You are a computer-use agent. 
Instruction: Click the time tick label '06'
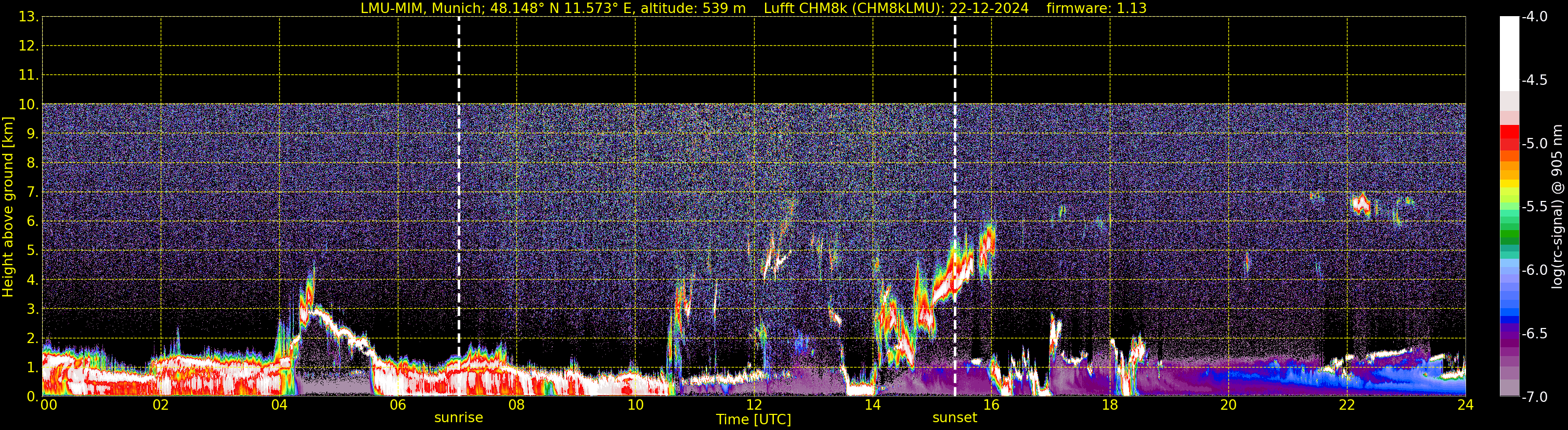[398, 404]
